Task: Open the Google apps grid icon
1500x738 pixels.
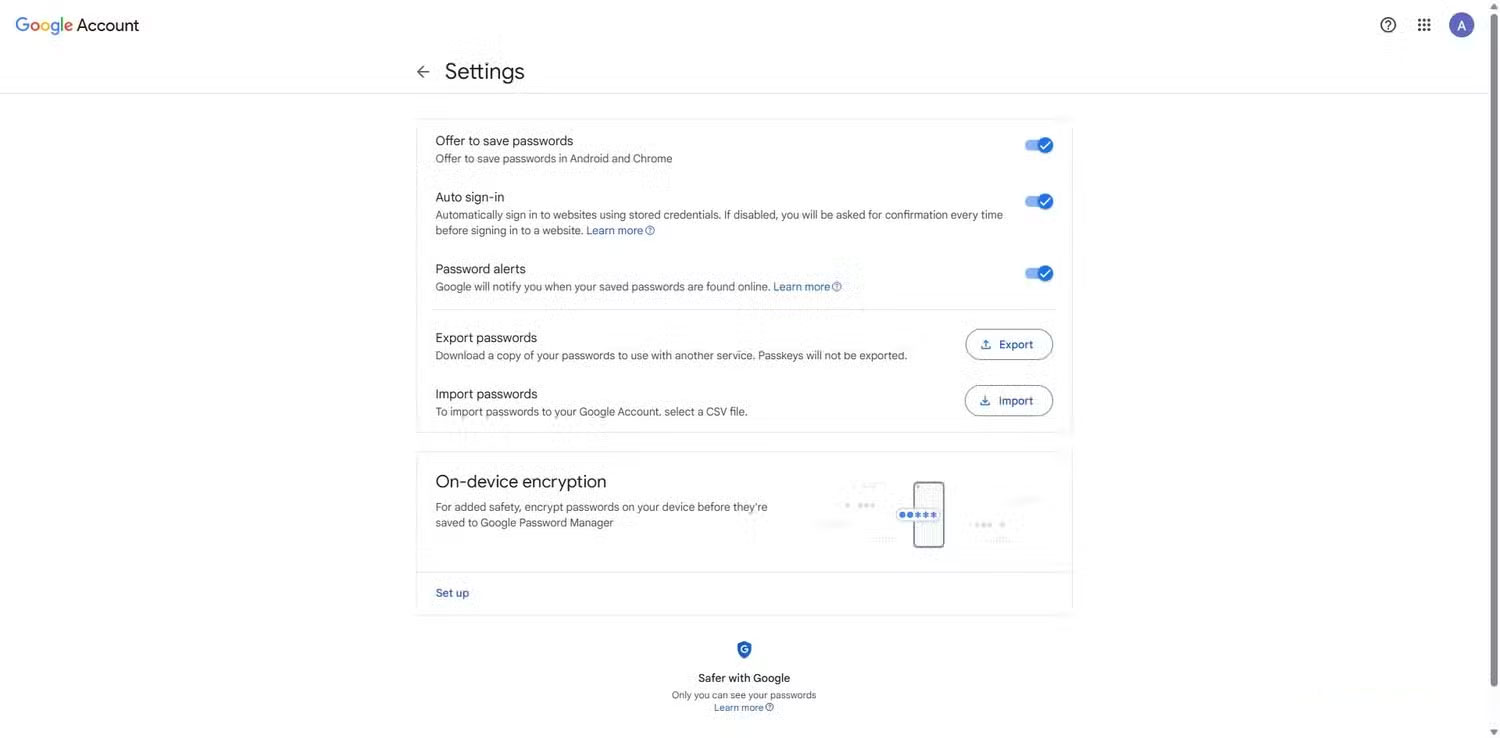Action: [1424, 25]
